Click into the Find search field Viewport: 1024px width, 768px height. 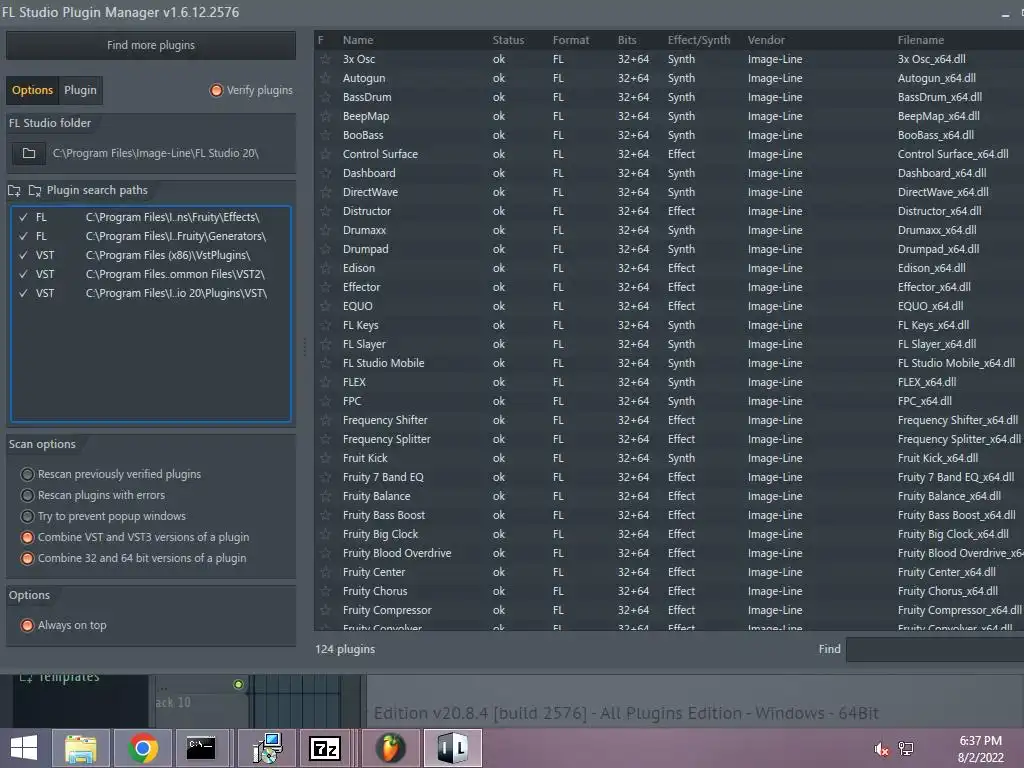[x=935, y=649]
